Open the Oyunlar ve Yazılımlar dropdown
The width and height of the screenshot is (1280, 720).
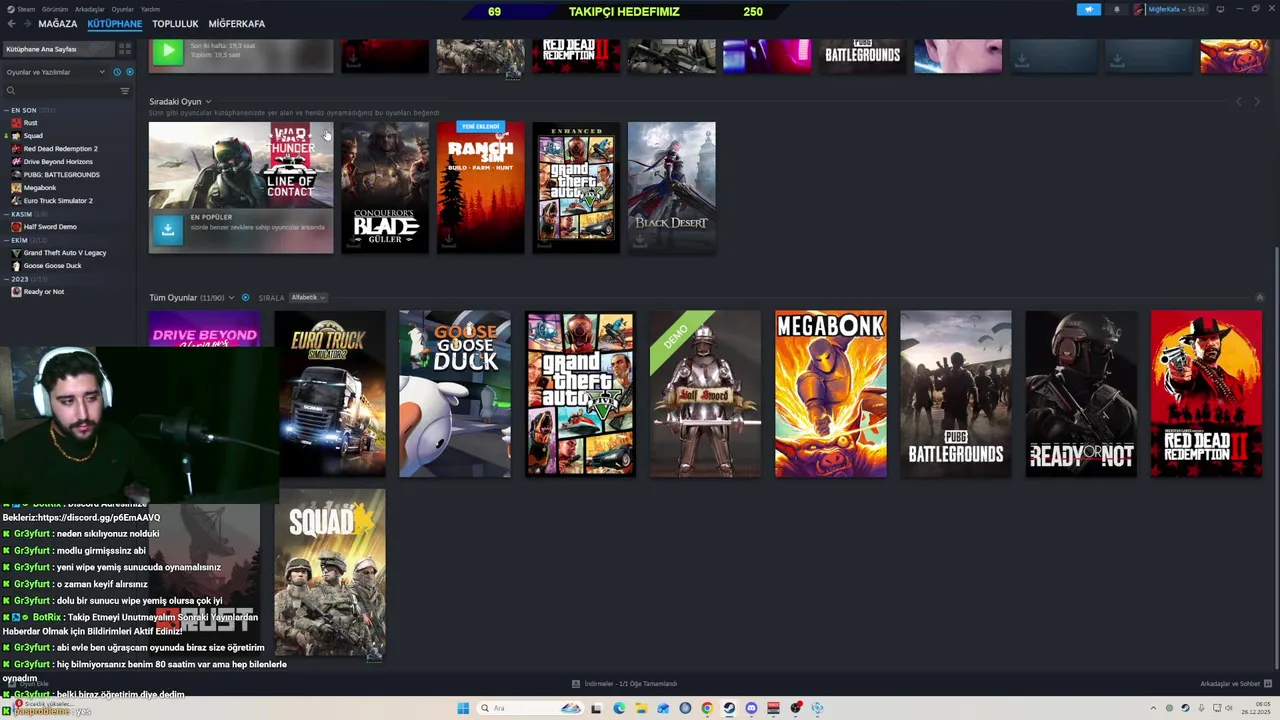coord(56,72)
